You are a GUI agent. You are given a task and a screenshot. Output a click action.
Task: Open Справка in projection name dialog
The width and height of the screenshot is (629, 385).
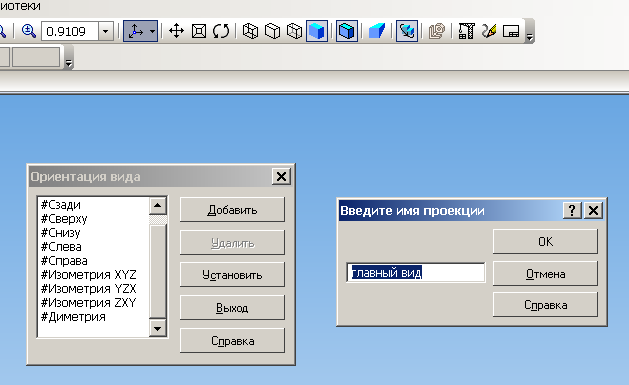(x=545, y=305)
